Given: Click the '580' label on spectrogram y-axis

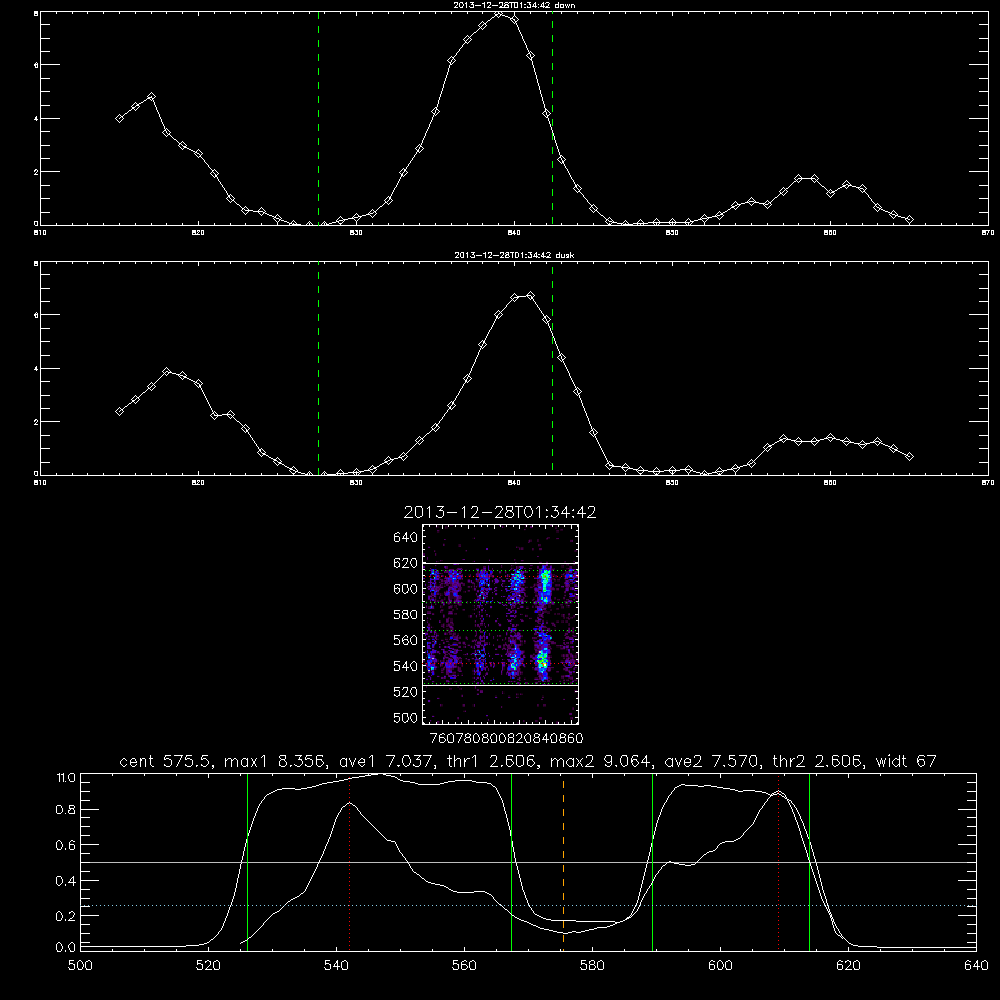Looking at the screenshot, I should [x=406, y=615].
